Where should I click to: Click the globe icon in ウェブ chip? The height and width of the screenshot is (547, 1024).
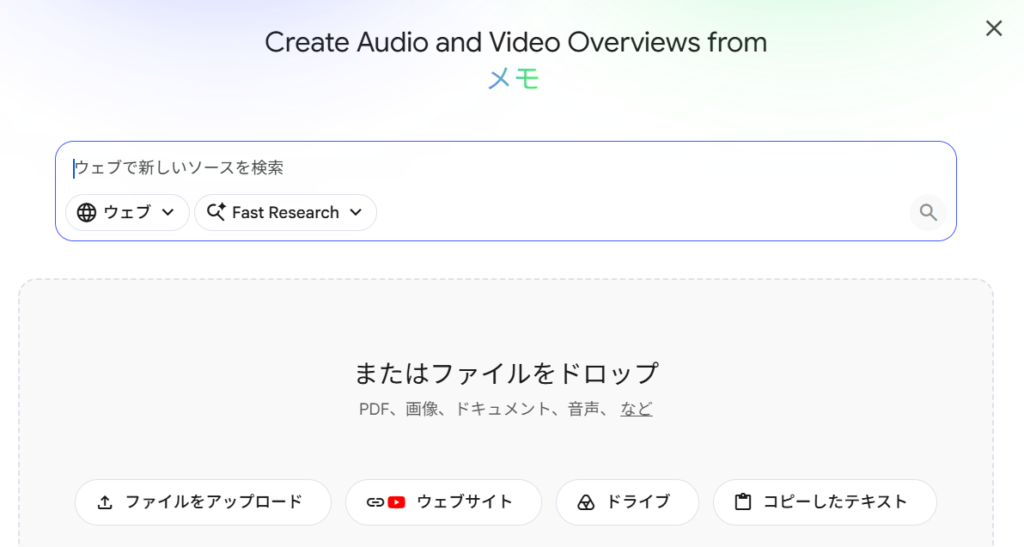click(86, 213)
